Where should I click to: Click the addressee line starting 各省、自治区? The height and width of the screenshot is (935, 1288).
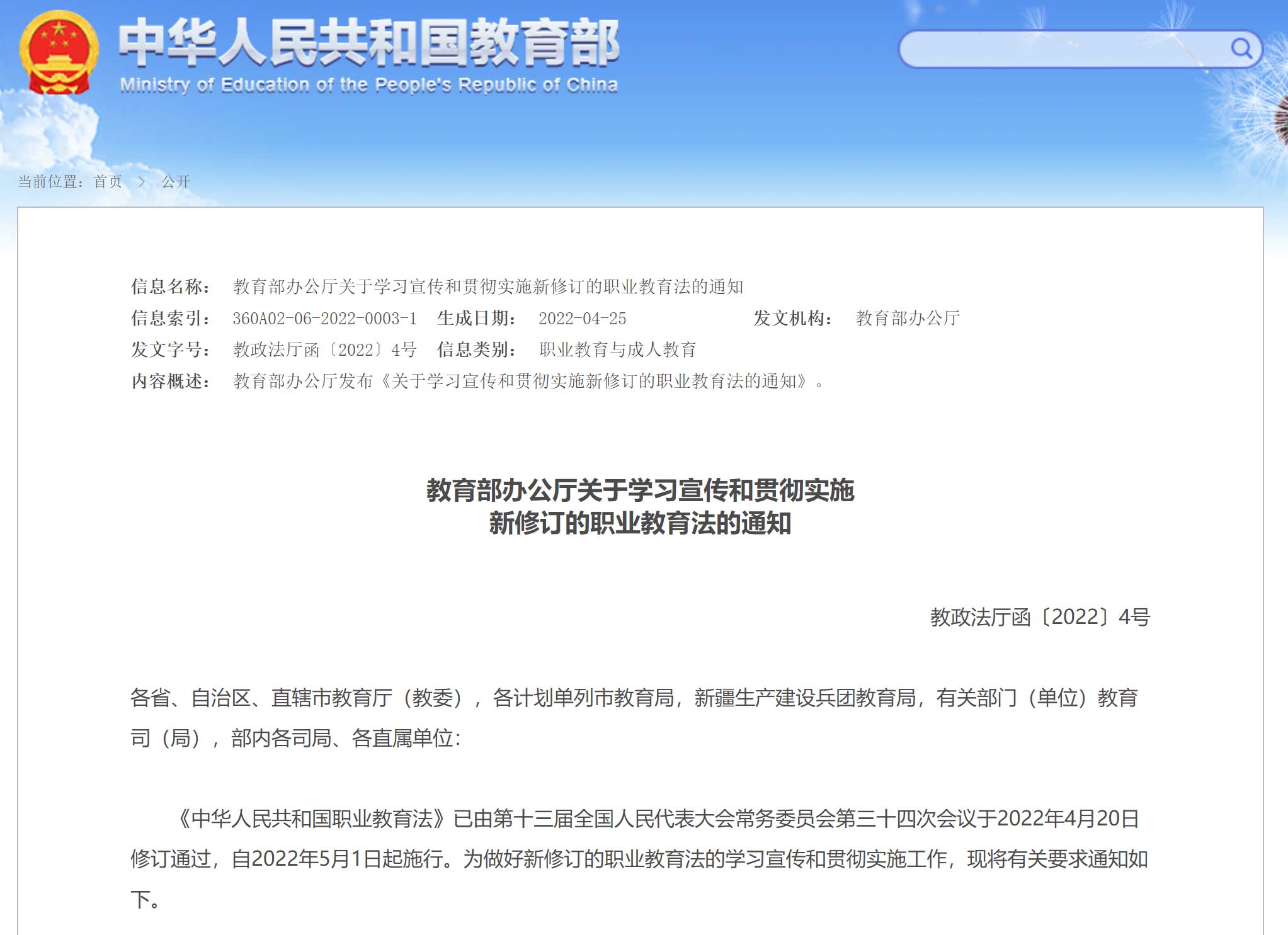click(634, 698)
